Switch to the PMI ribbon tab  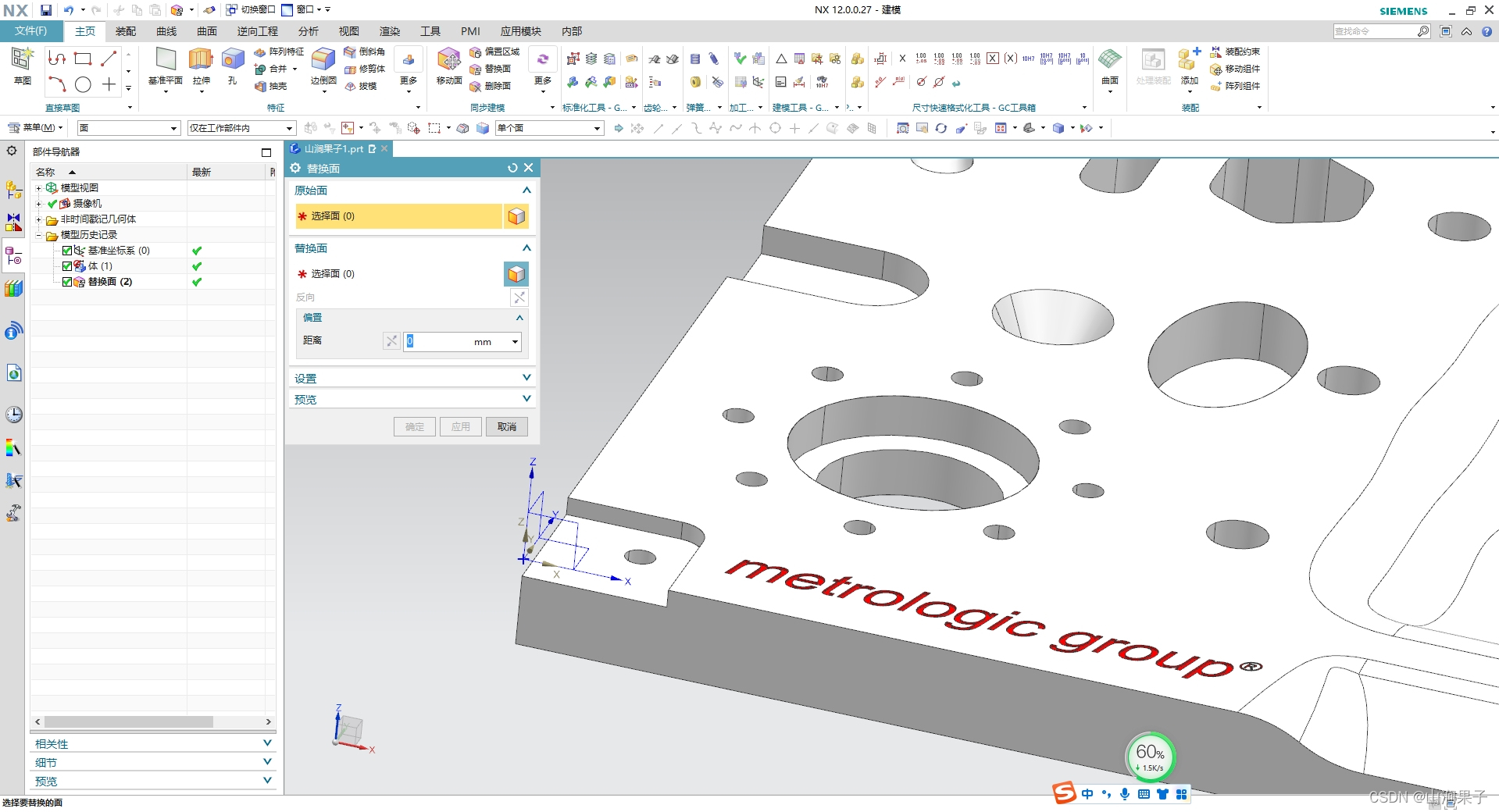[470, 31]
